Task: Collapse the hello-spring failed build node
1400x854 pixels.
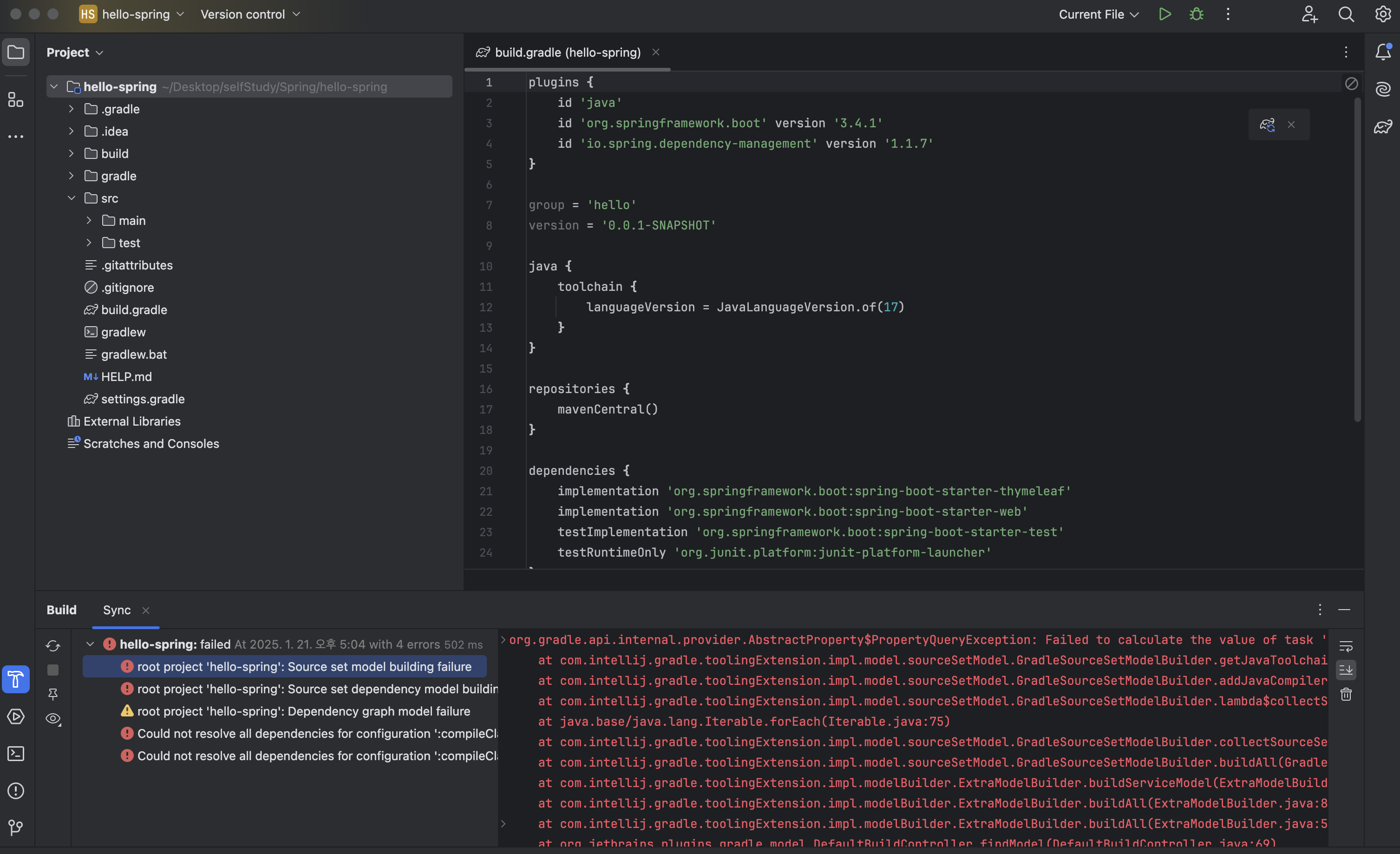Action: [90, 644]
